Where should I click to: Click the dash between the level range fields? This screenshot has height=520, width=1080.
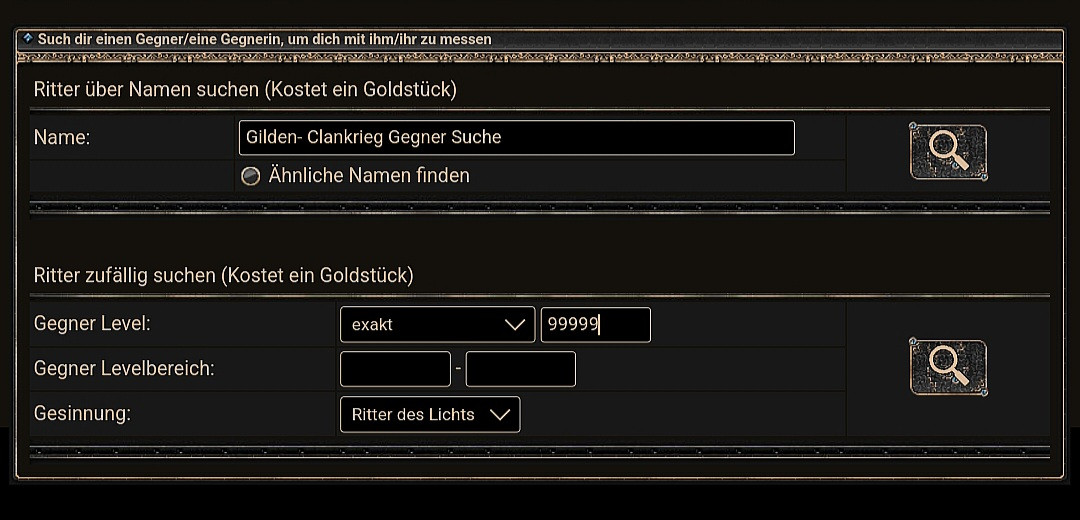pyautogui.click(x=458, y=370)
